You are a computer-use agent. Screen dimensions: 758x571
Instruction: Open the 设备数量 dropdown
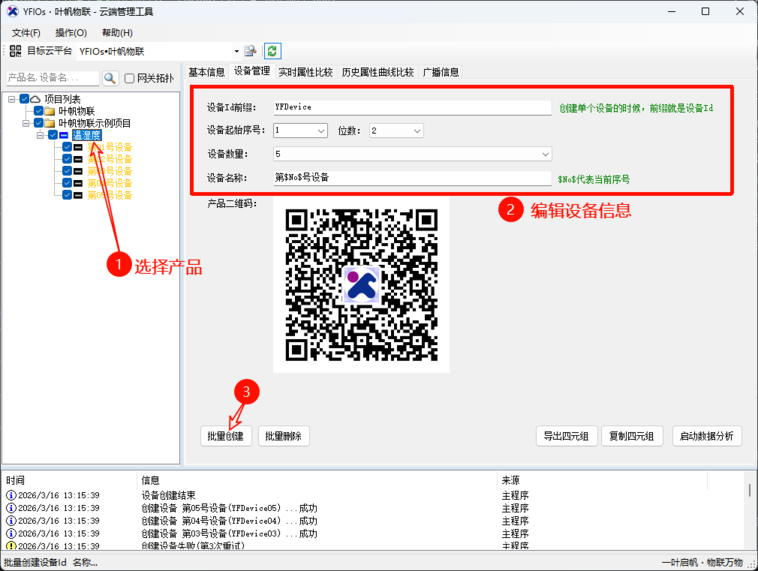tap(545, 154)
